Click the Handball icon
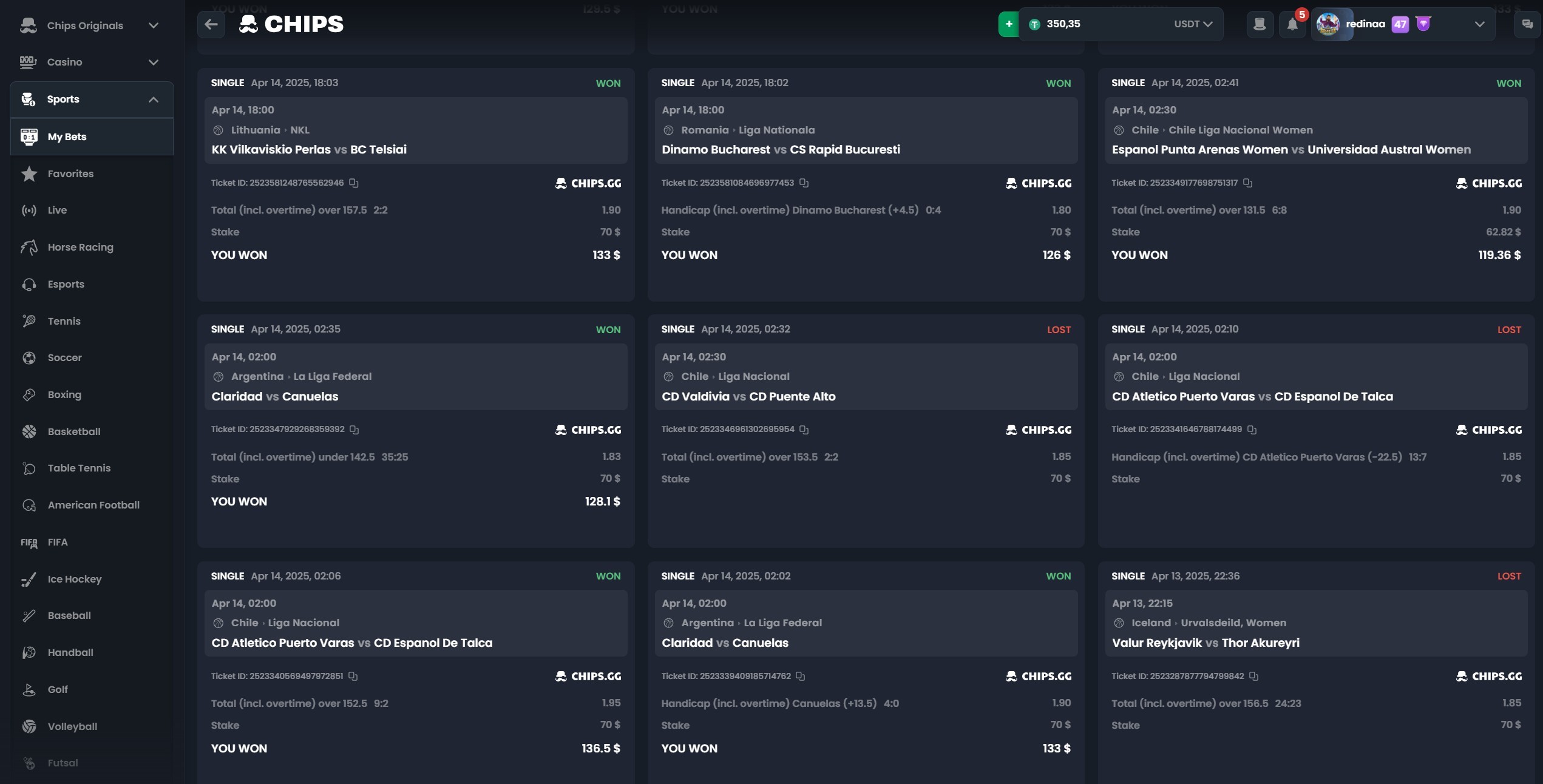 [x=29, y=653]
